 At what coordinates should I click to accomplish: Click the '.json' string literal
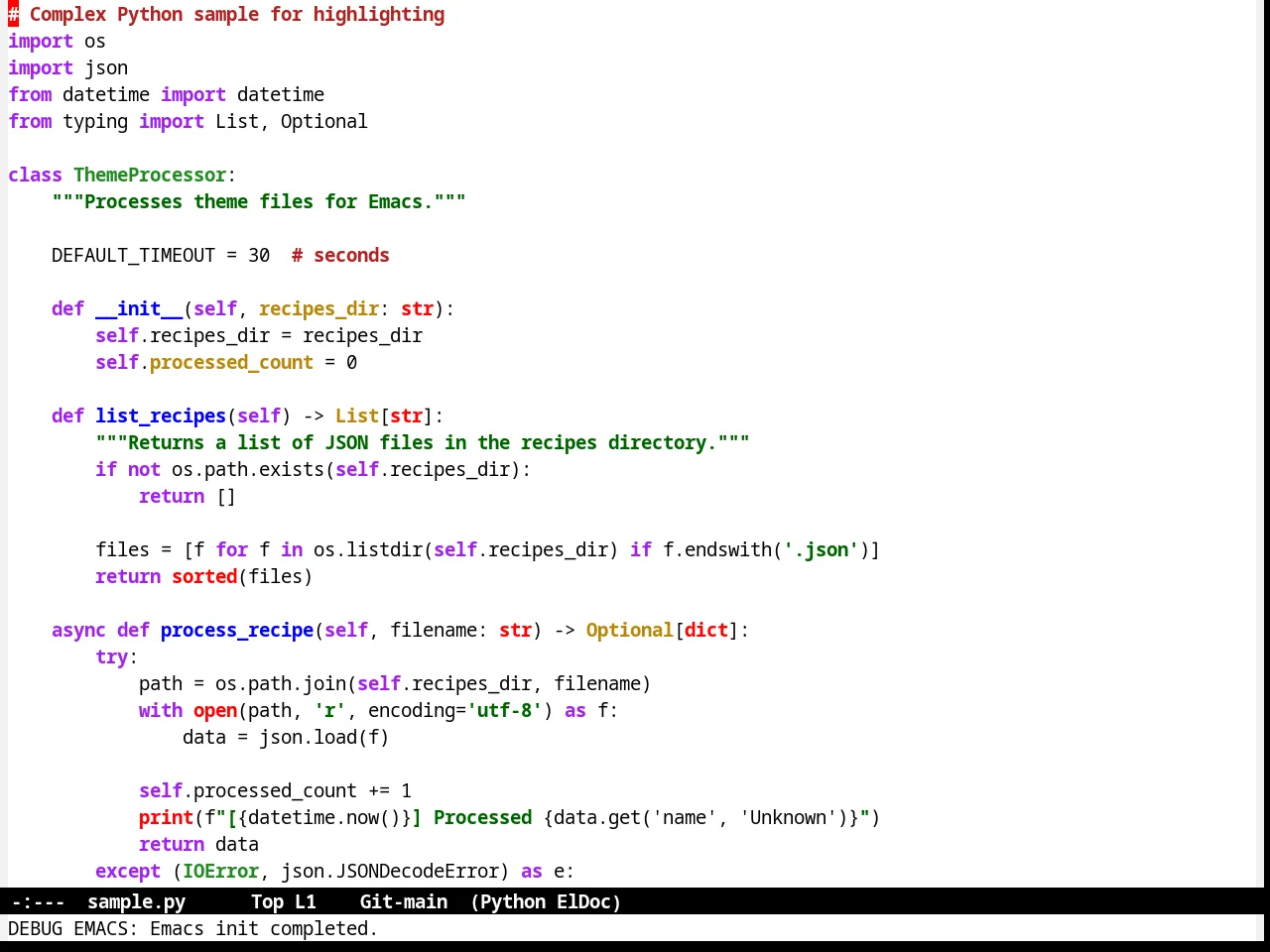point(821,549)
